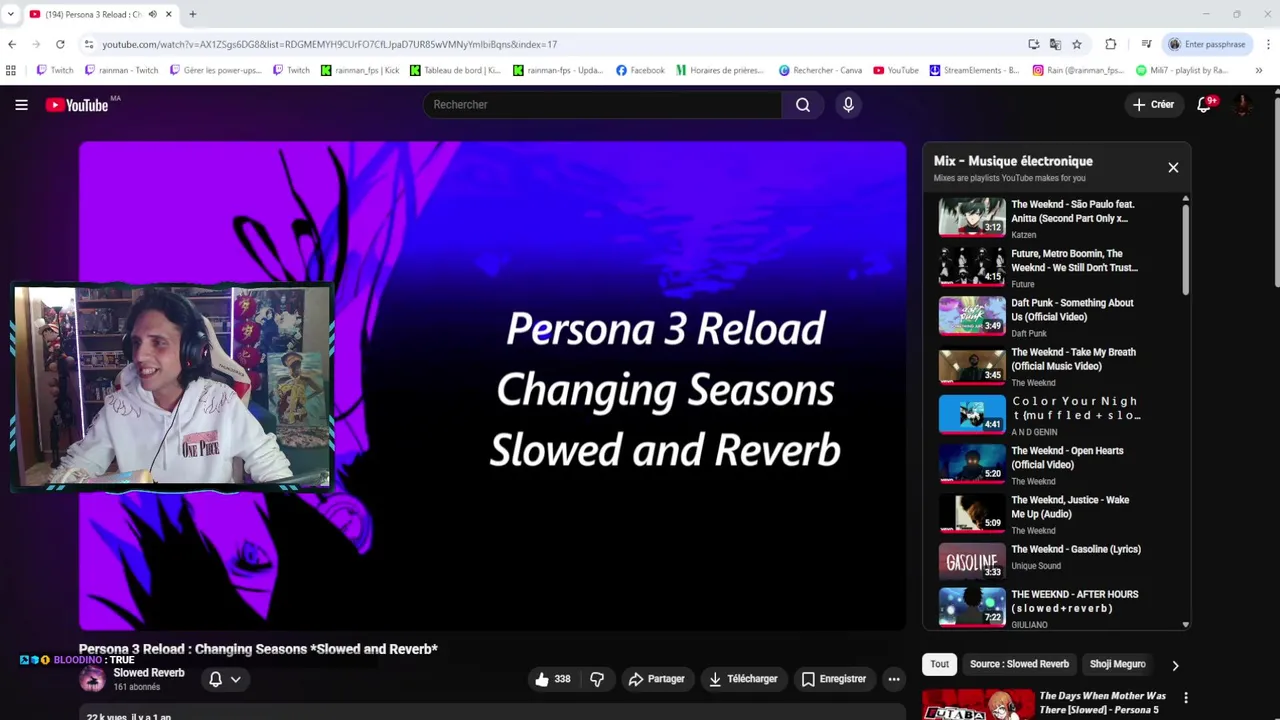The image size is (1280, 720).
Task: Show more bookmarks with chevron
Action: (x=1258, y=70)
